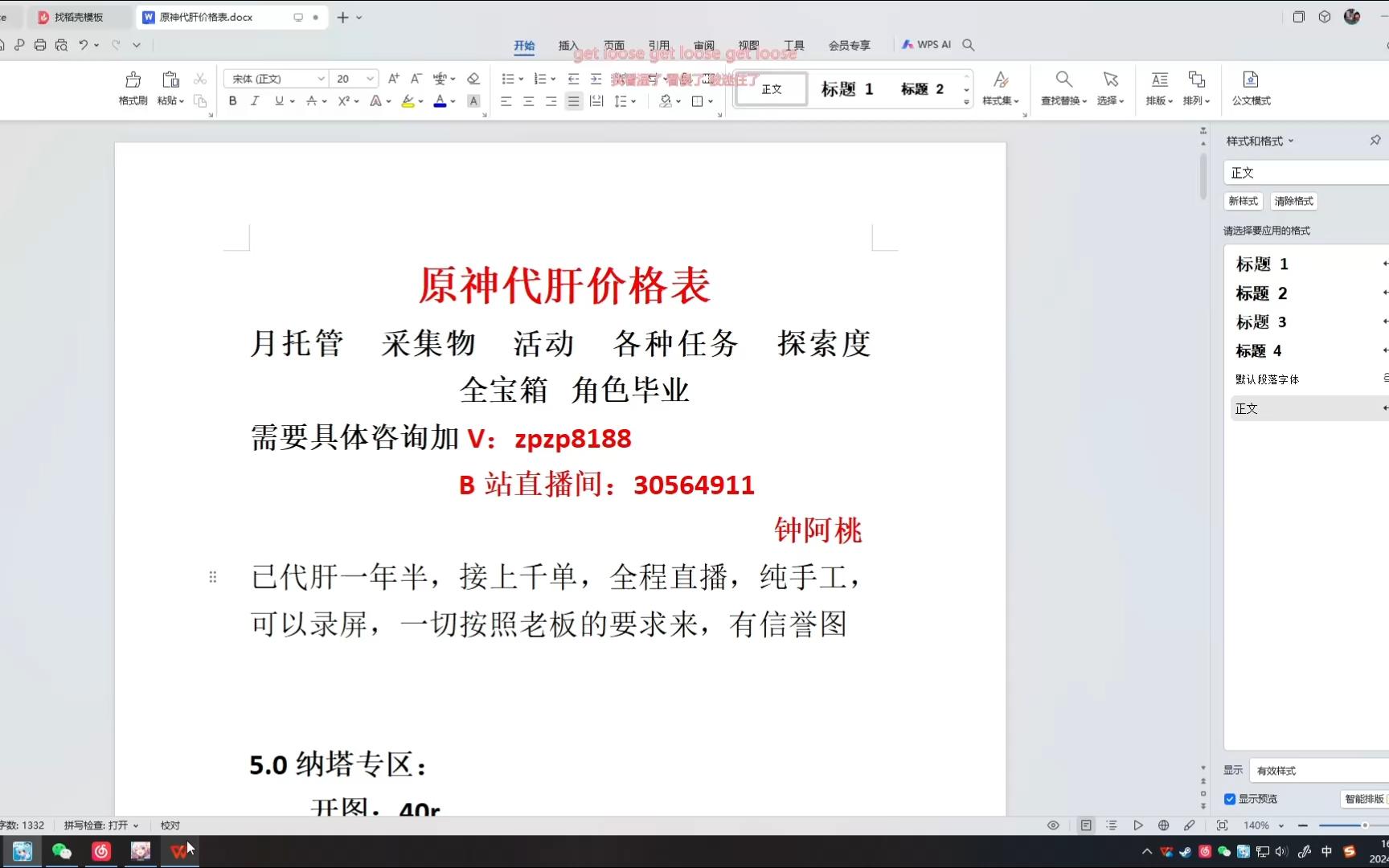Toggle character shading button

click(x=473, y=101)
